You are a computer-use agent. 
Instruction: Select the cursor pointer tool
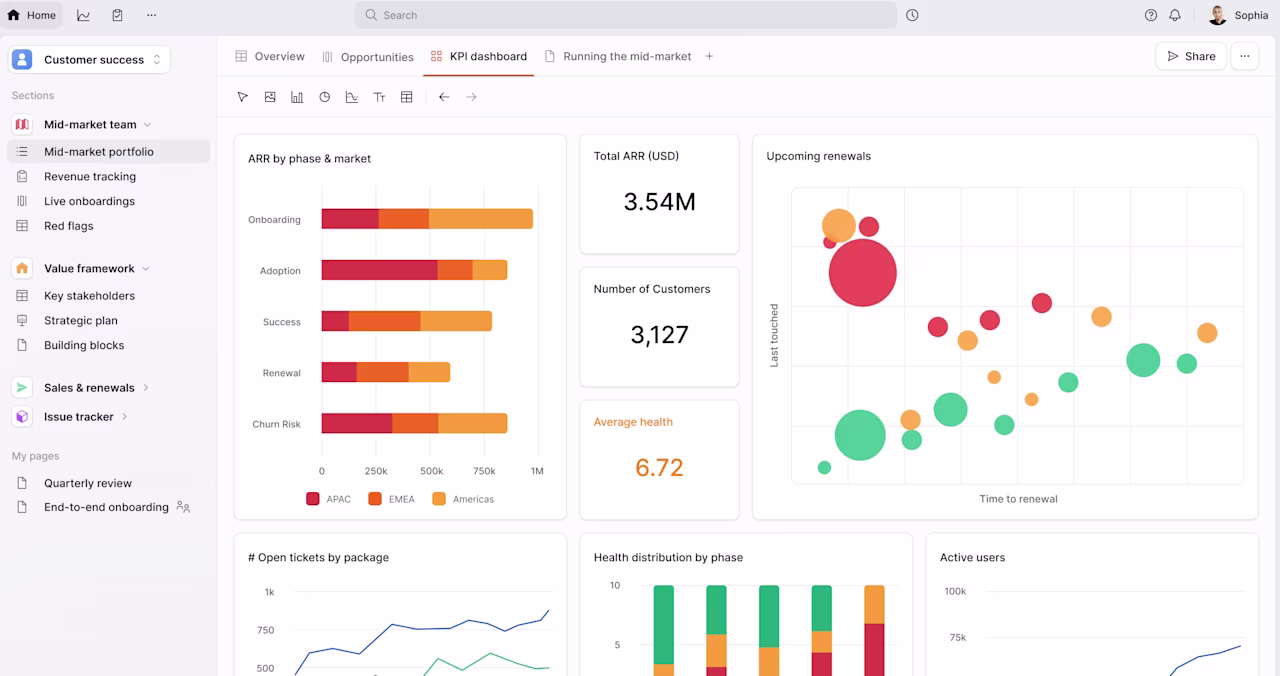tap(242, 97)
